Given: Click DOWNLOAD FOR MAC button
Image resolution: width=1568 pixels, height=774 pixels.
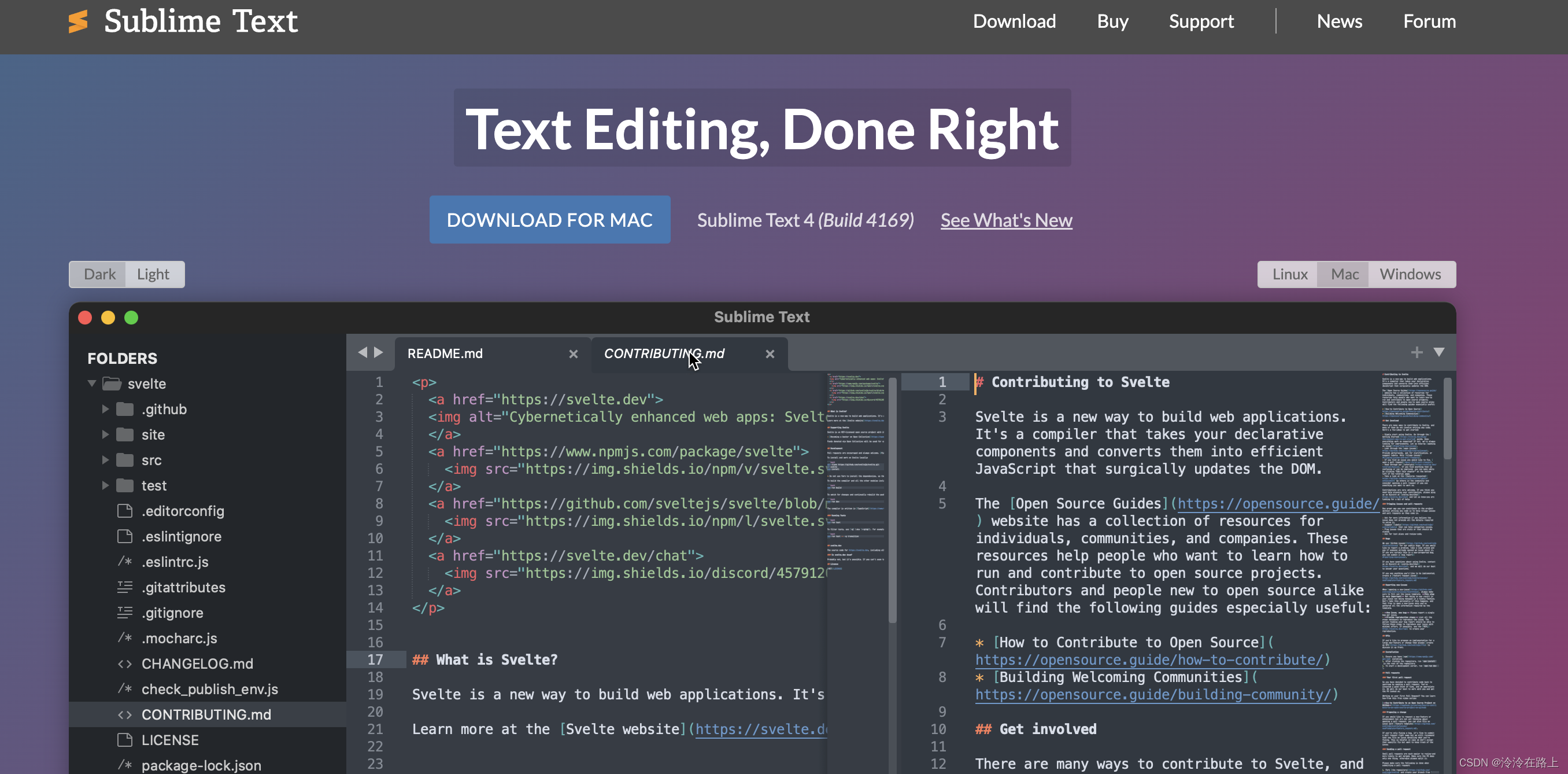Looking at the screenshot, I should [550, 220].
